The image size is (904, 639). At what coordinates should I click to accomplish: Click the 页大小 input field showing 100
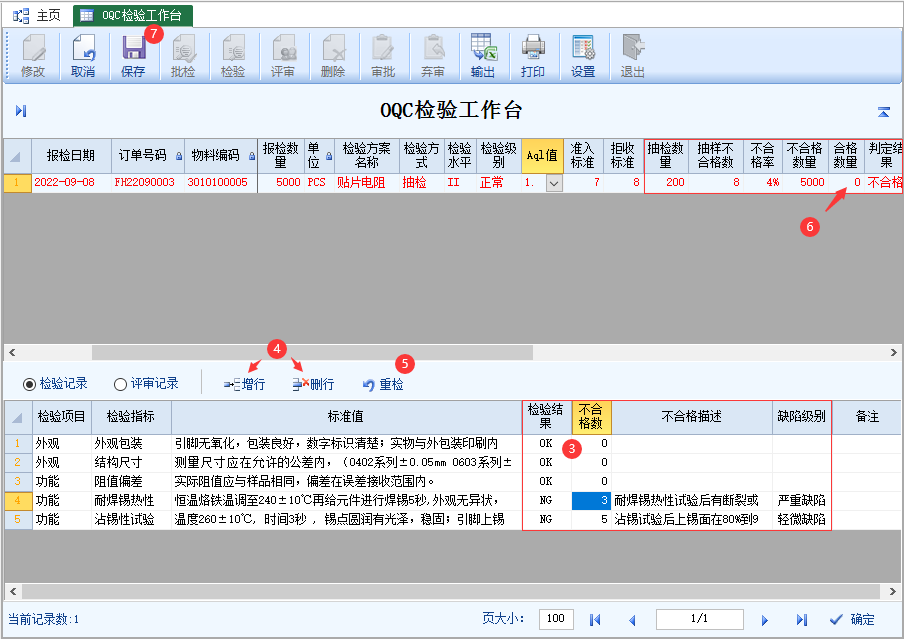556,619
